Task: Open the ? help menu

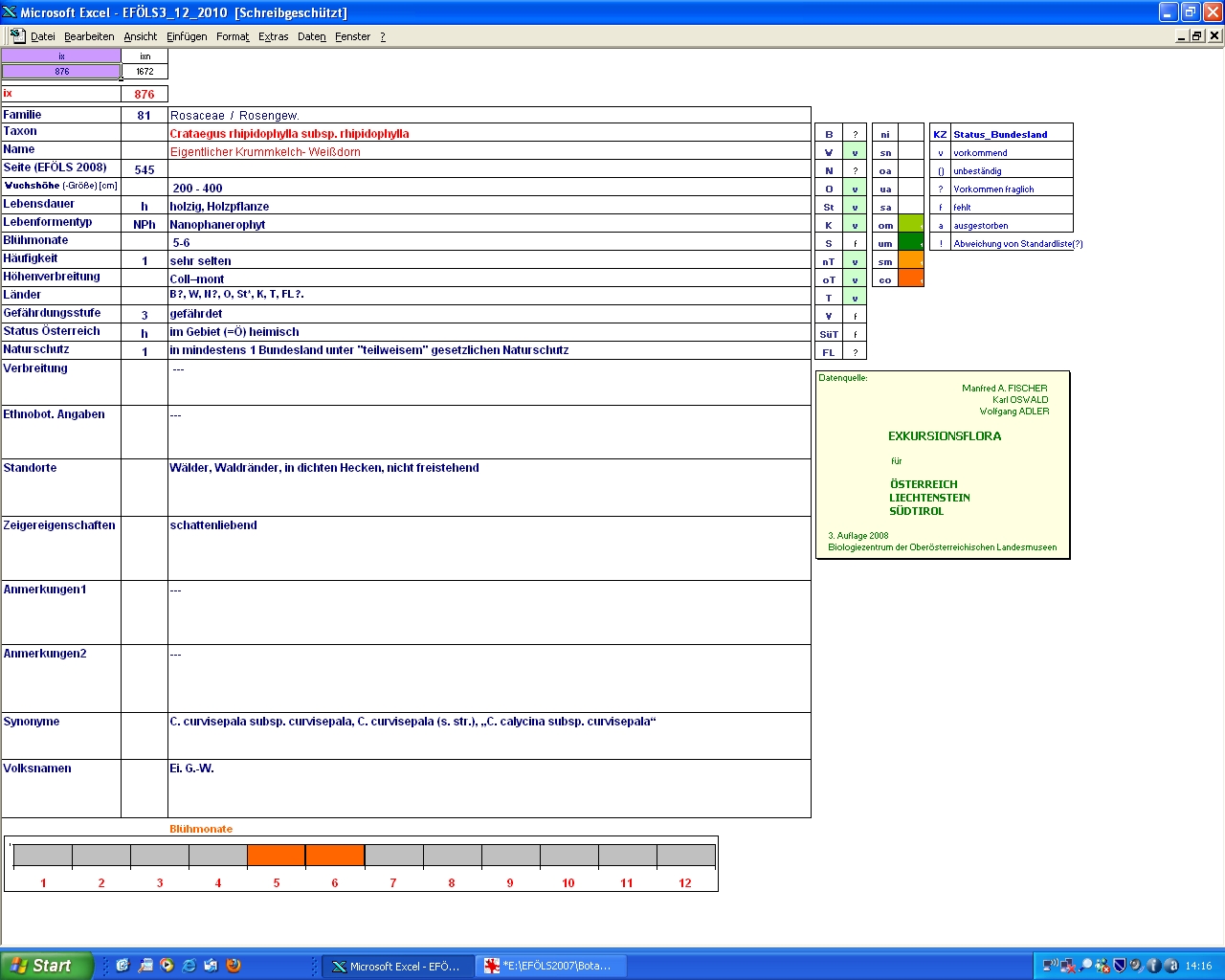Action: click(383, 36)
